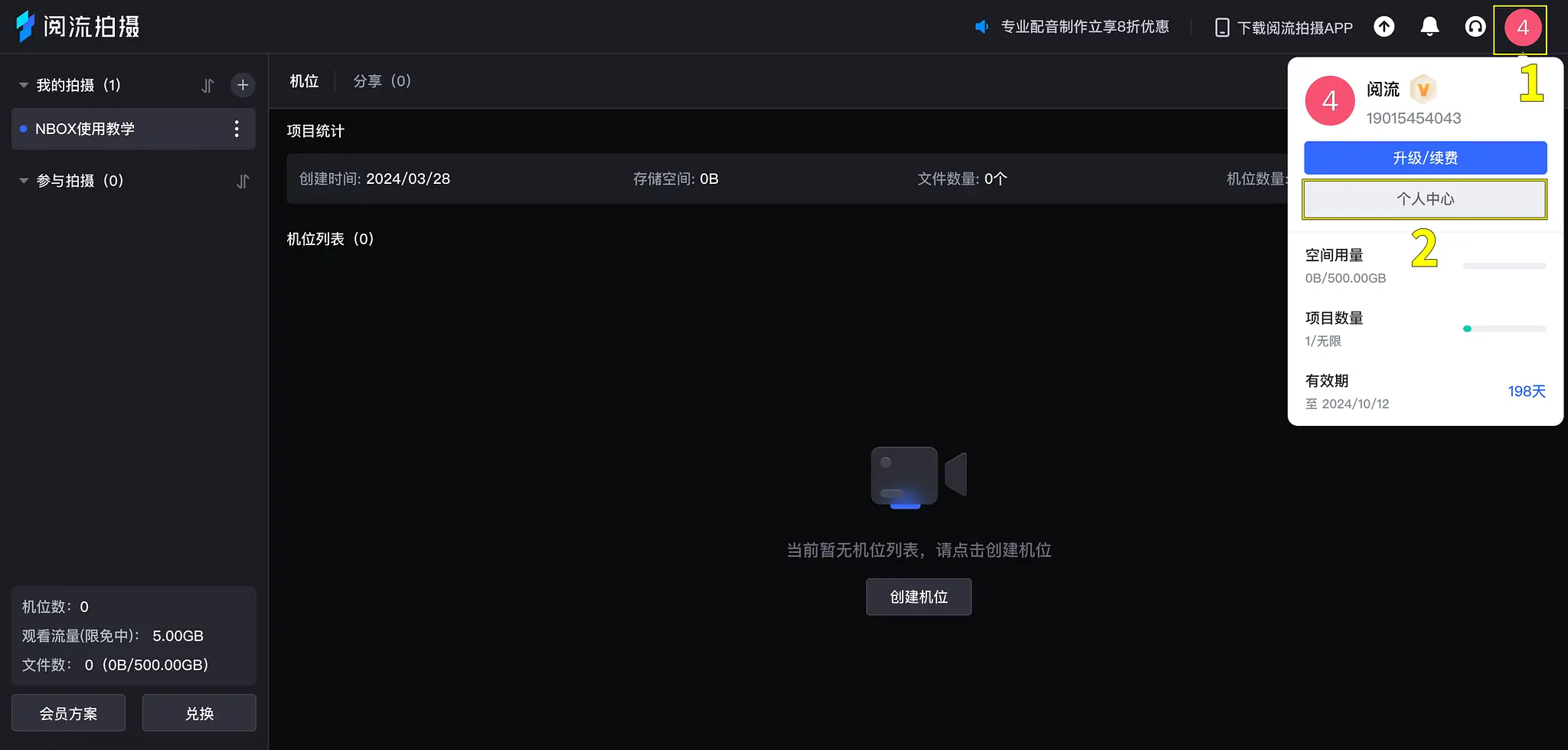This screenshot has height=750, width=1568.
Task: Open the NBOX使用教学 more options menu
Action: click(237, 129)
